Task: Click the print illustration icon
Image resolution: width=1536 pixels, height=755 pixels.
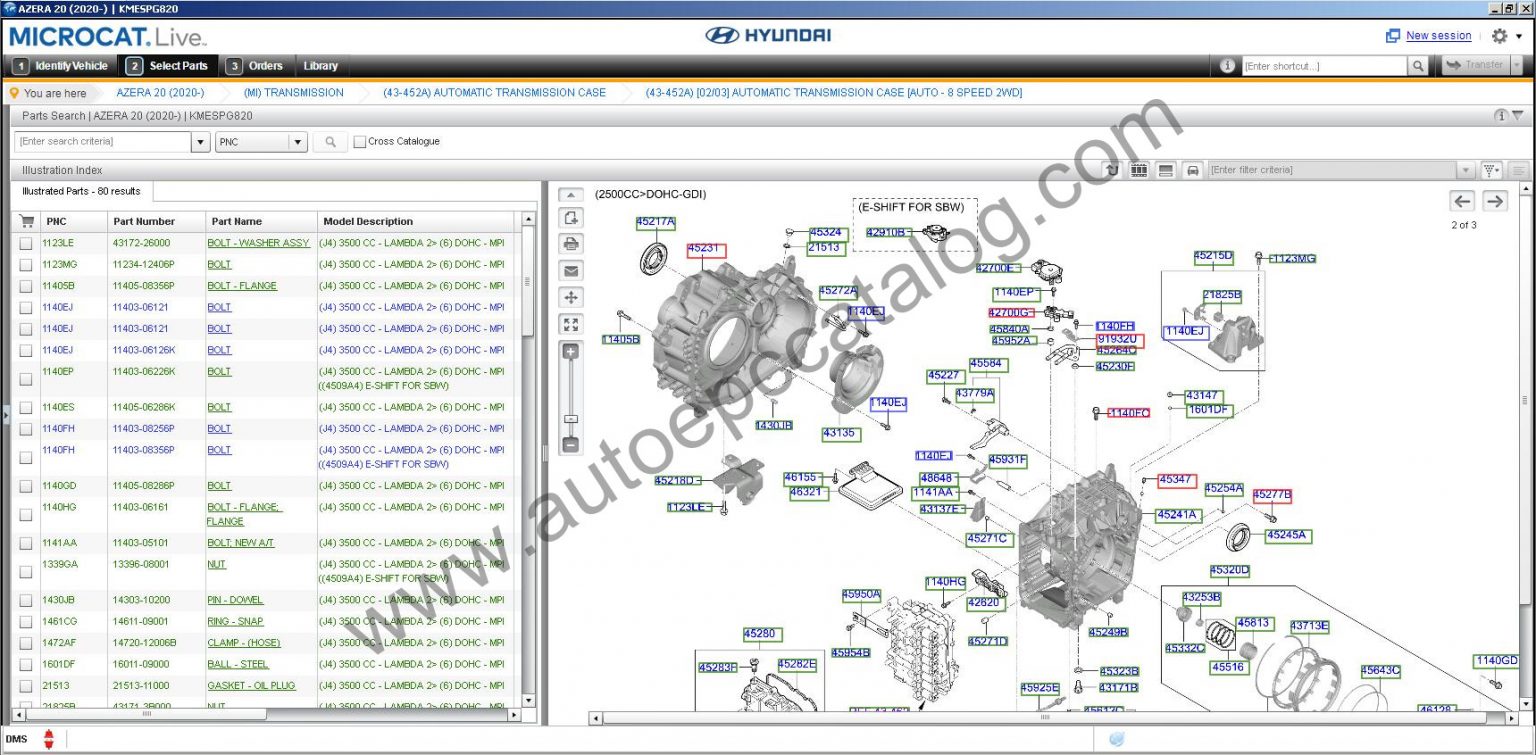Action: pos(571,244)
